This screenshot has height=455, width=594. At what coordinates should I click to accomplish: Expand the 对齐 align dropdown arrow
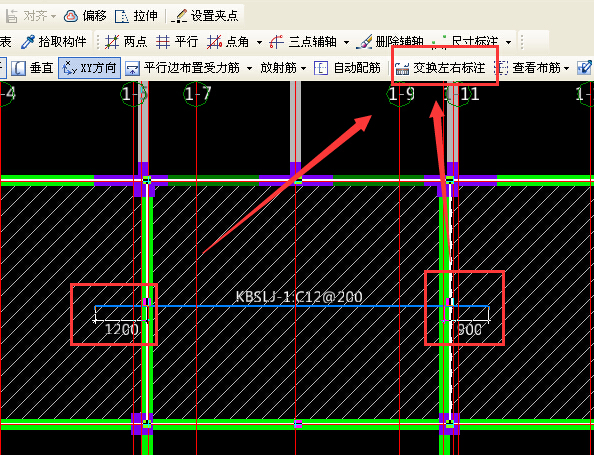[x=53, y=16]
